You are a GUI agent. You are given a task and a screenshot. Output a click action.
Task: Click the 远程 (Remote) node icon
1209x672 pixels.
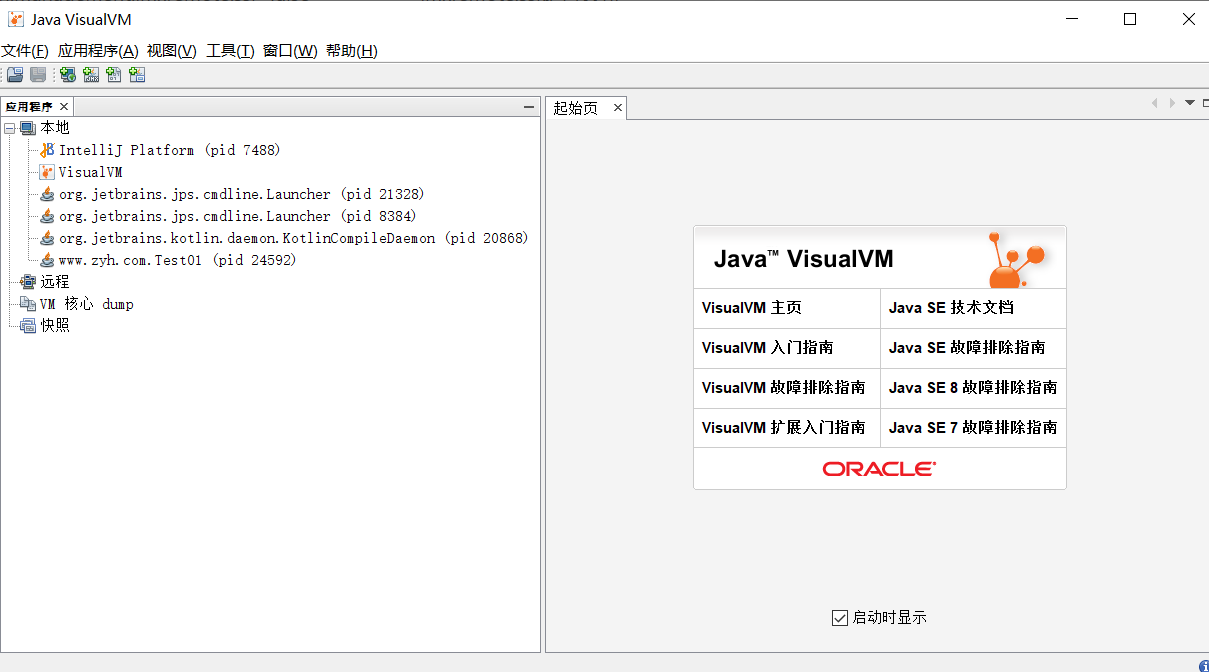[28, 282]
